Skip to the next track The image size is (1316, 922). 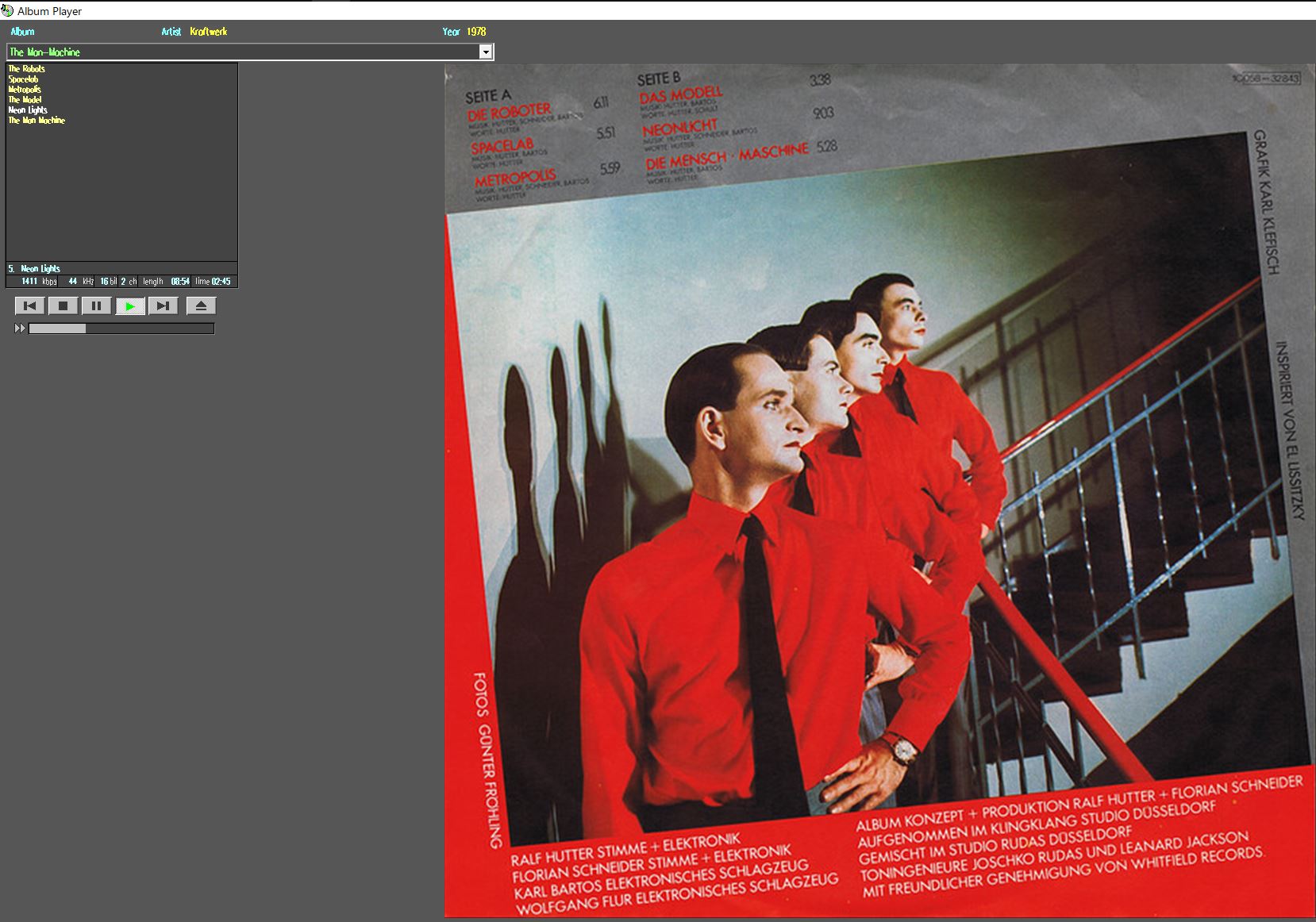163,306
